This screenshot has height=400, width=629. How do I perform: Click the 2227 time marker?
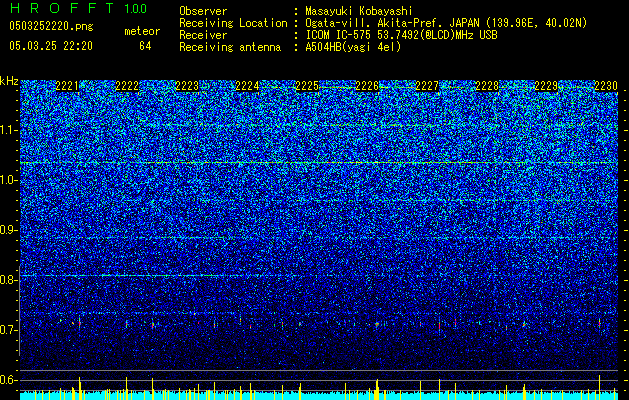tap(427, 86)
